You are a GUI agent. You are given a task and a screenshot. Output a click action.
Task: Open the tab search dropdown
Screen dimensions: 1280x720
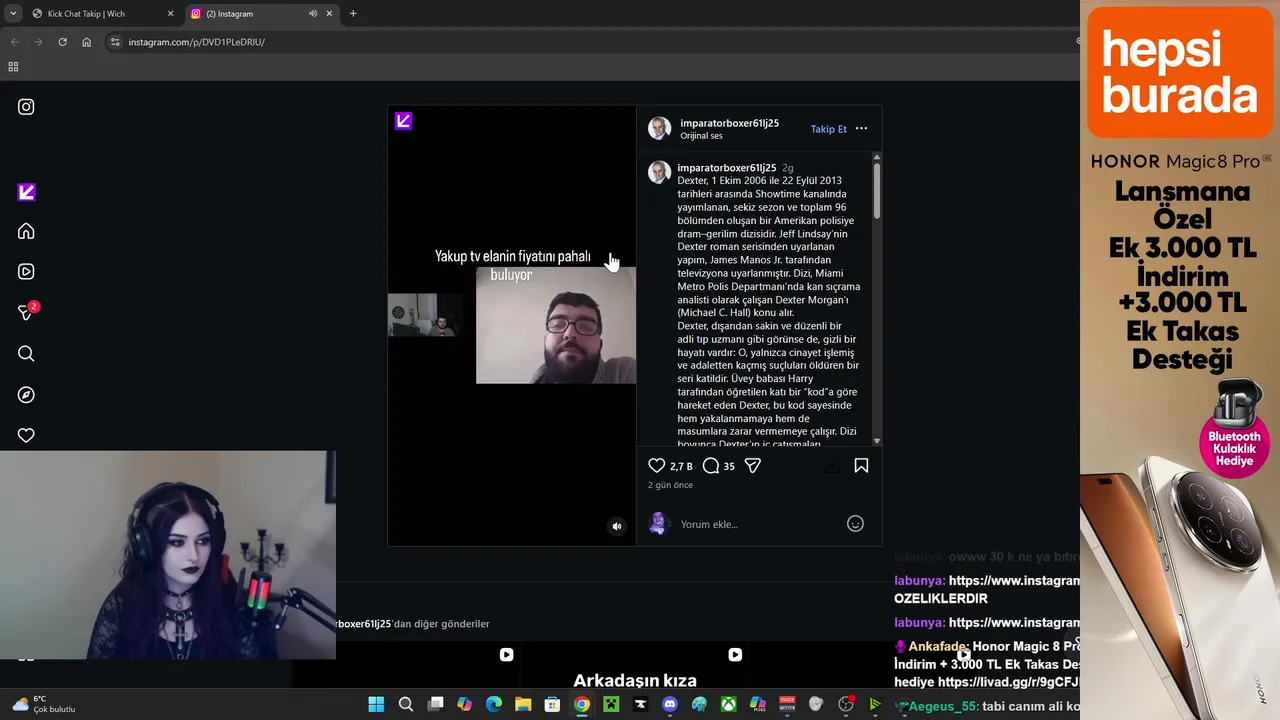[x=12, y=14]
